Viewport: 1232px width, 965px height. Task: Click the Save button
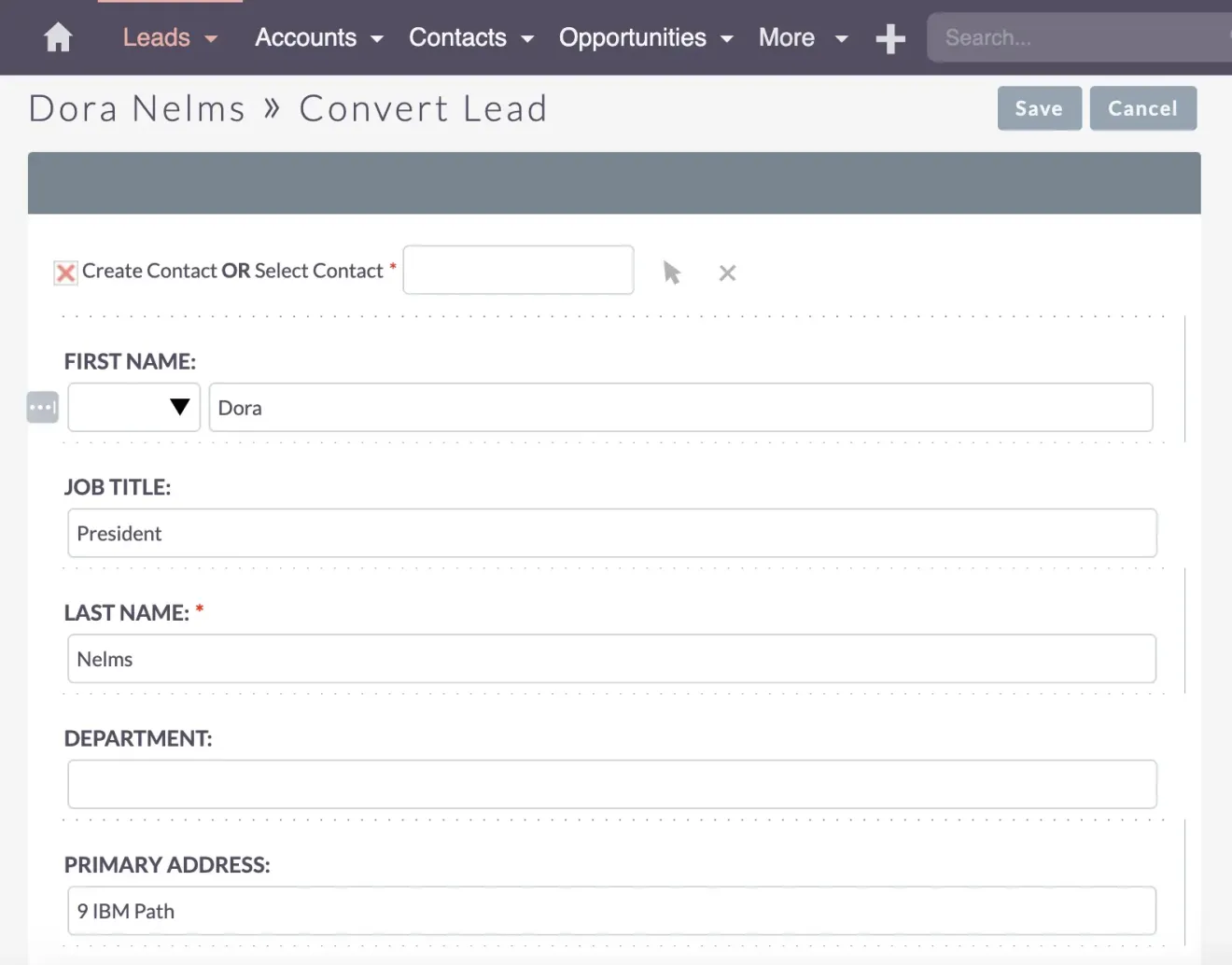tap(1039, 107)
